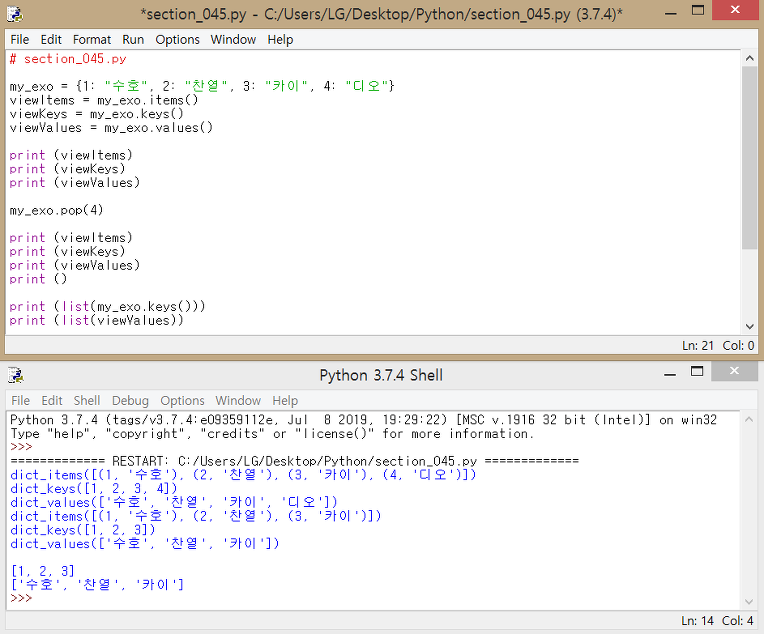
Task: Open Window menu in editor window
Action: (233, 39)
